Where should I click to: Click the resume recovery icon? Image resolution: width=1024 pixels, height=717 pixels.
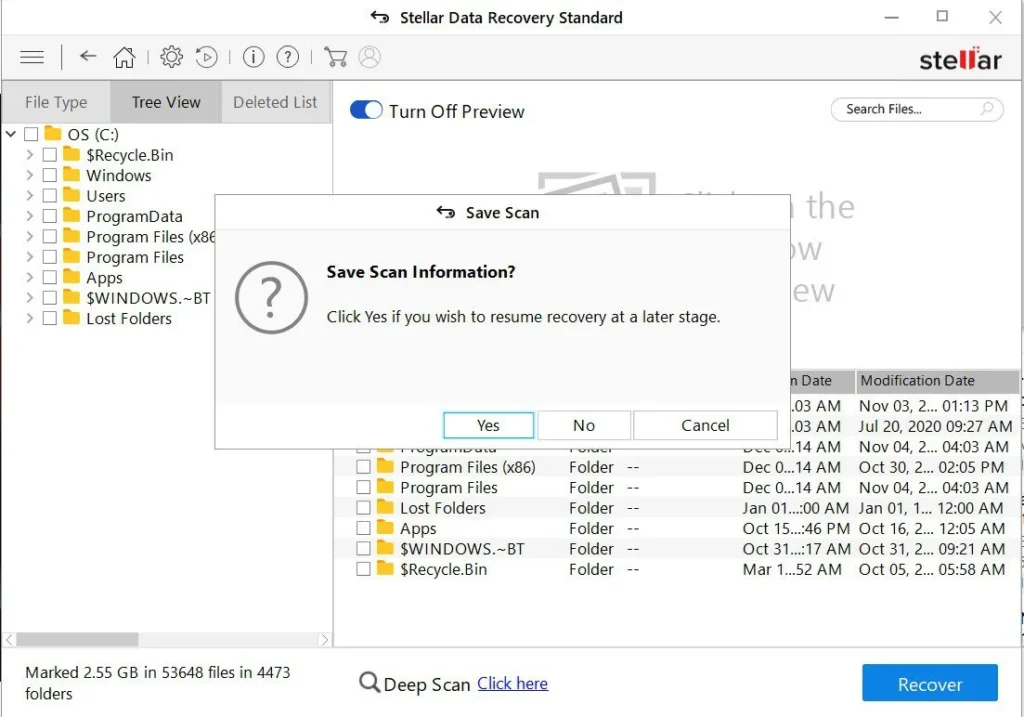click(206, 57)
